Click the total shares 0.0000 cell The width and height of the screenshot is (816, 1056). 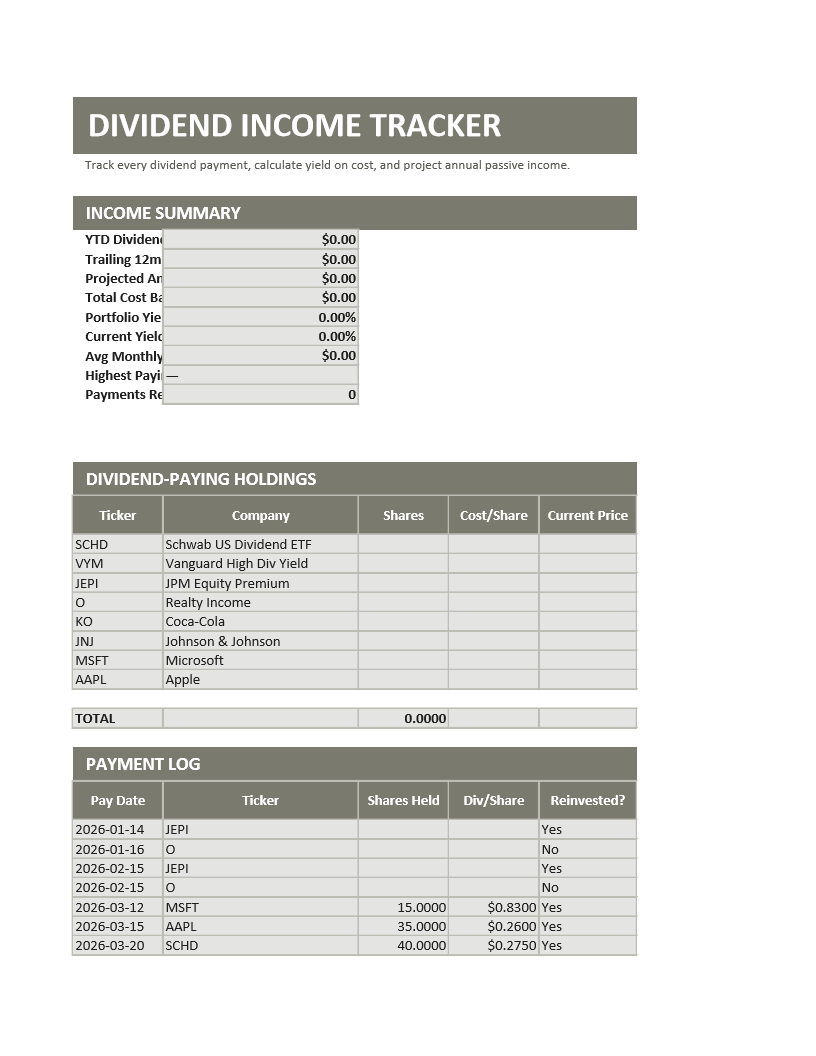point(403,719)
